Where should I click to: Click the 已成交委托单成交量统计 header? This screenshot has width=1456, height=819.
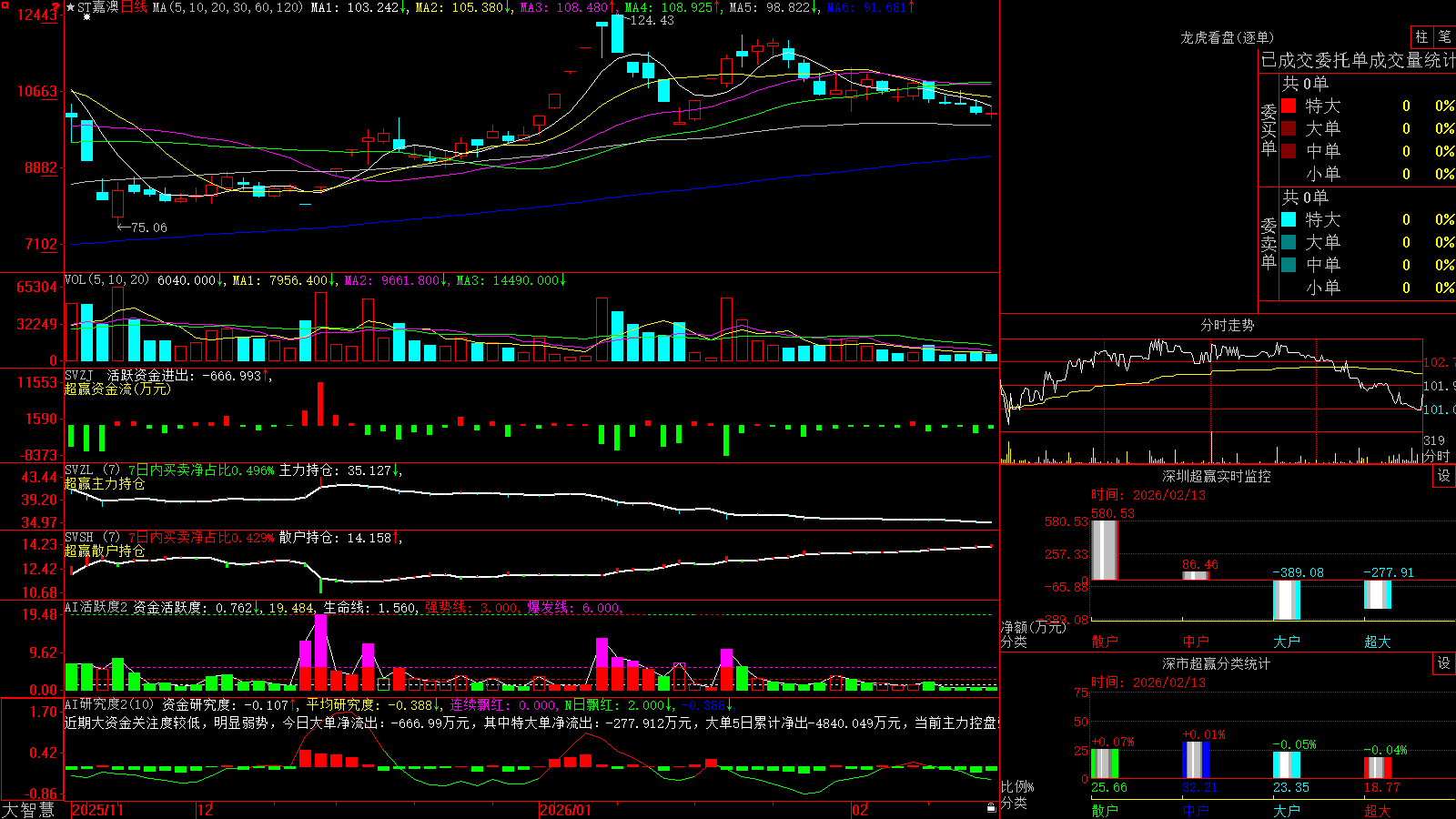(1358, 60)
